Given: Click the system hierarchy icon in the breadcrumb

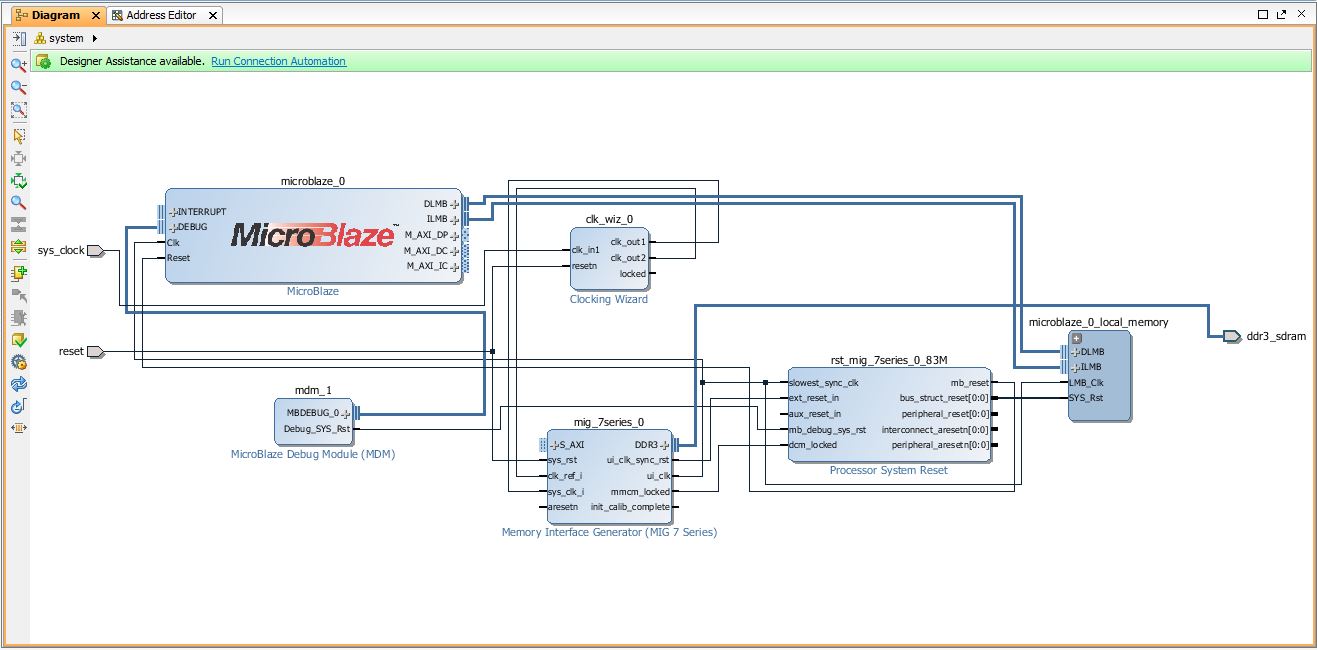Looking at the screenshot, I should click(41, 38).
